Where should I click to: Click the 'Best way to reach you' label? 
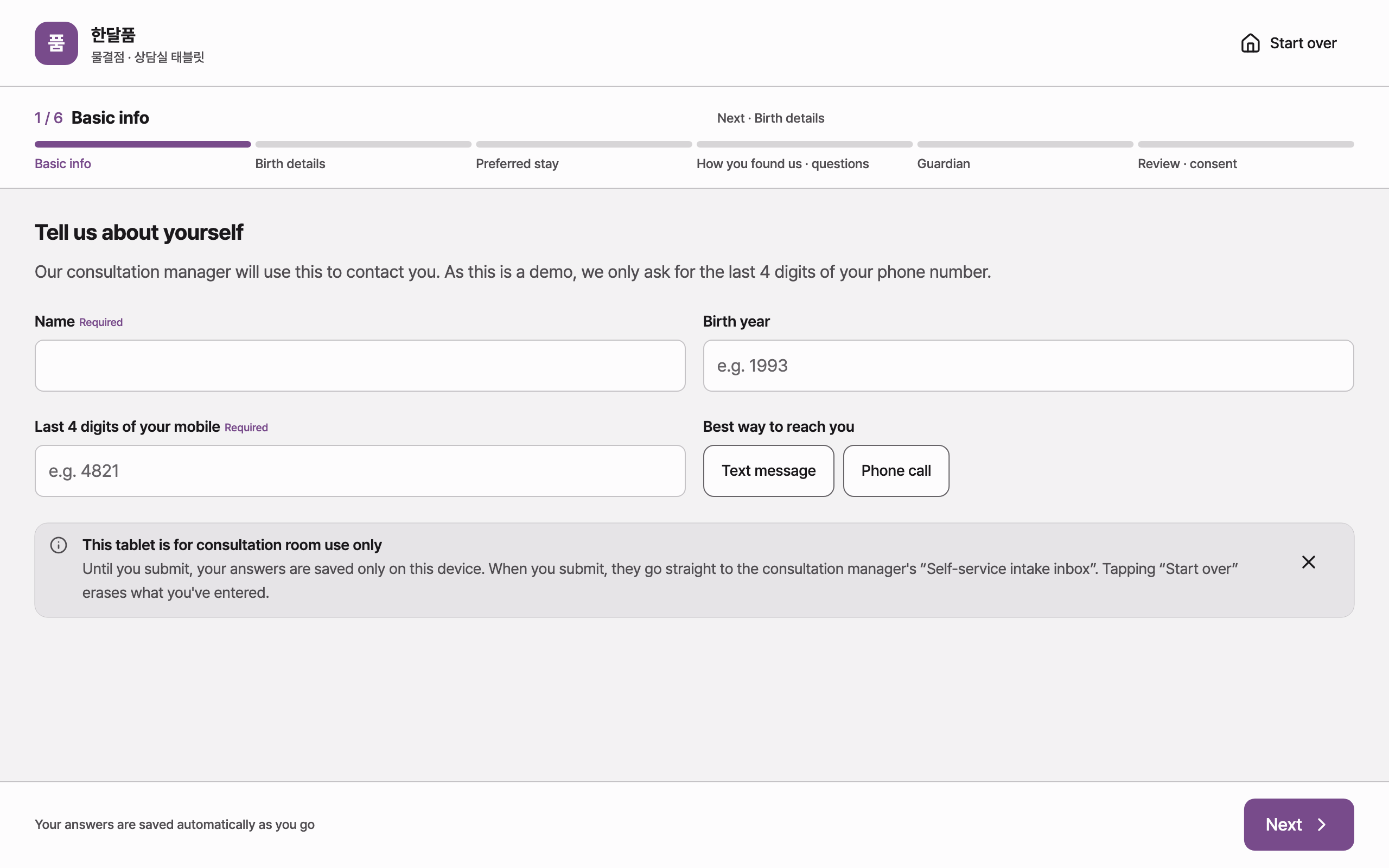[x=778, y=426]
